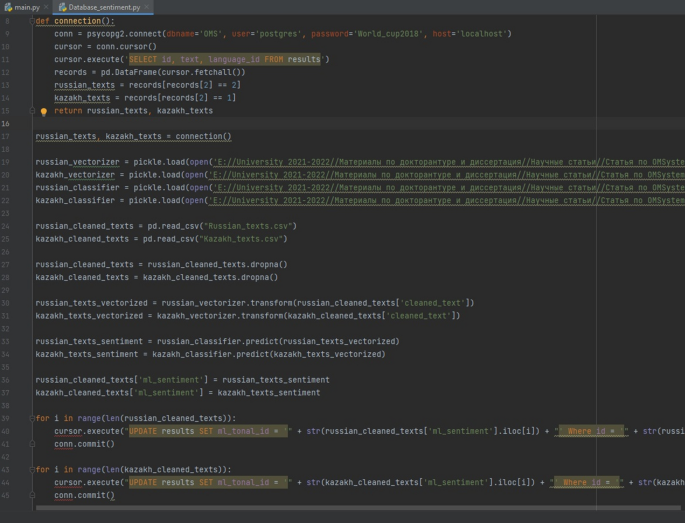
Task: Click the connection() call on line 17
Action: point(202,136)
